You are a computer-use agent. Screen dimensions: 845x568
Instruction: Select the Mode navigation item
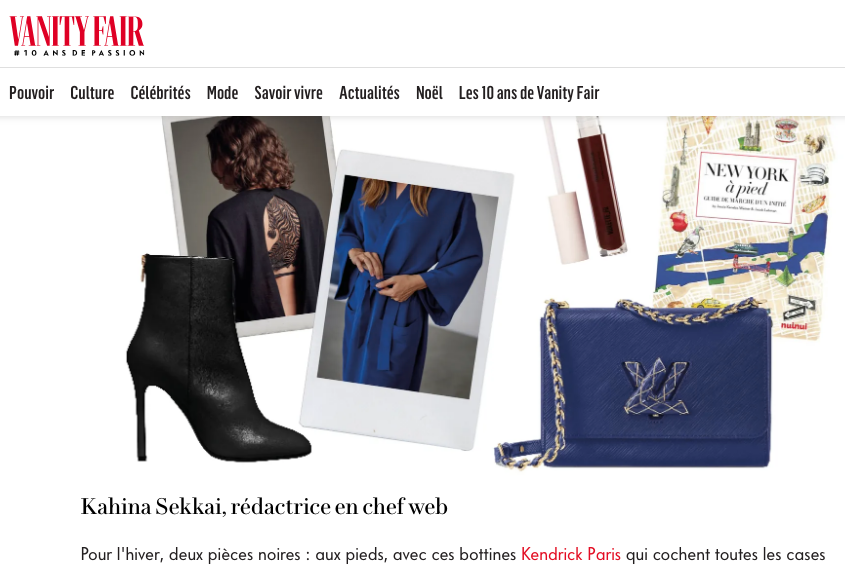click(223, 93)
